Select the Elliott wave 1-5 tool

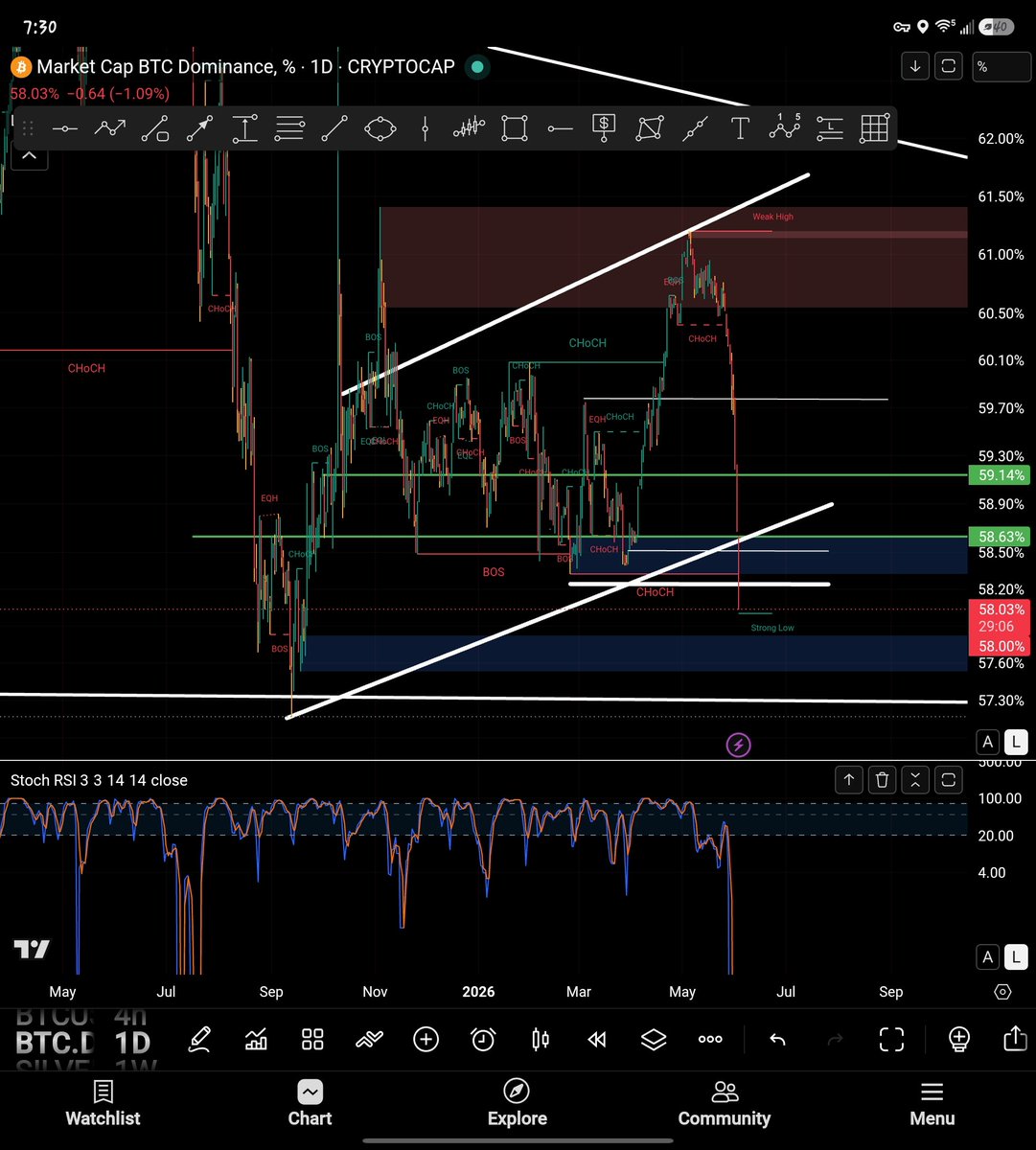click(784, 126)
